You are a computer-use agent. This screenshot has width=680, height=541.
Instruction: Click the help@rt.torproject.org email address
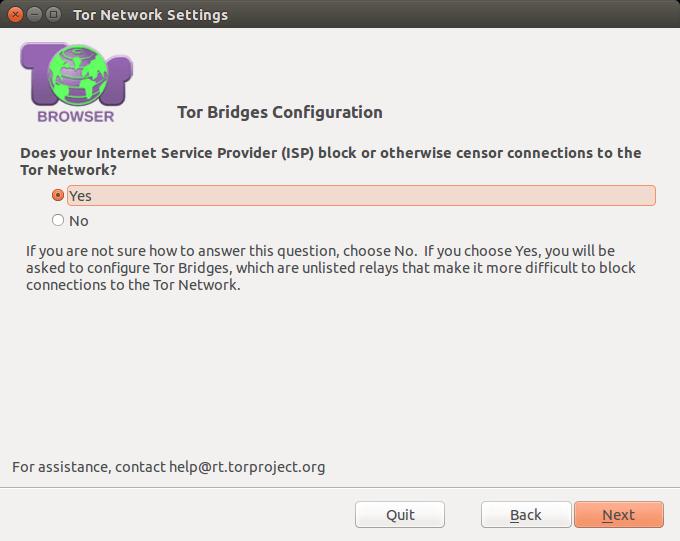pyautogui.click(x=247, y=467)
